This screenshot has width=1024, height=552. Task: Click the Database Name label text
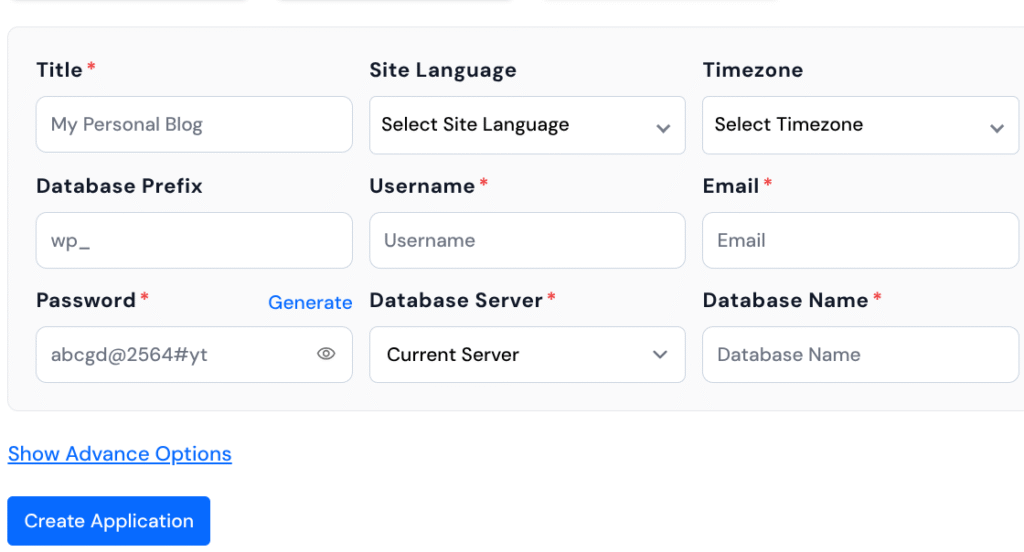coord(785,300)
